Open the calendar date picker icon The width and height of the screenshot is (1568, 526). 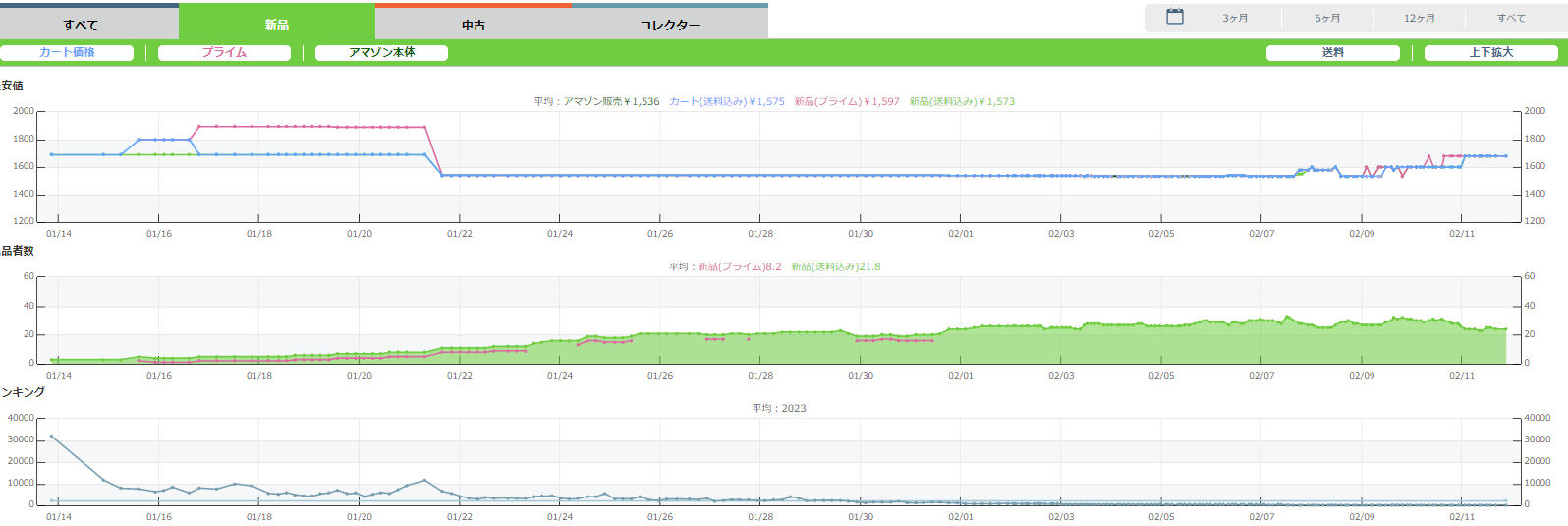pyautogui.click(x=1174, y=17)
